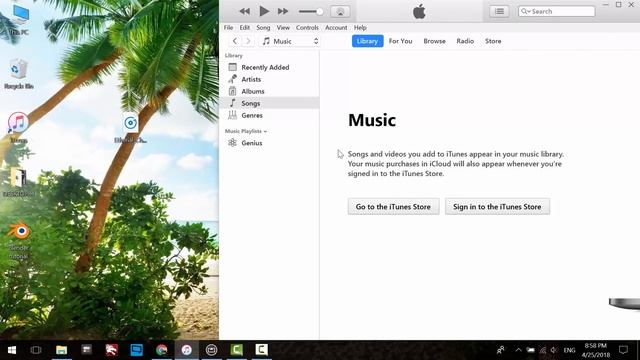
Task: Select the iTunes desktop shortcut
Action: [18, 127]
